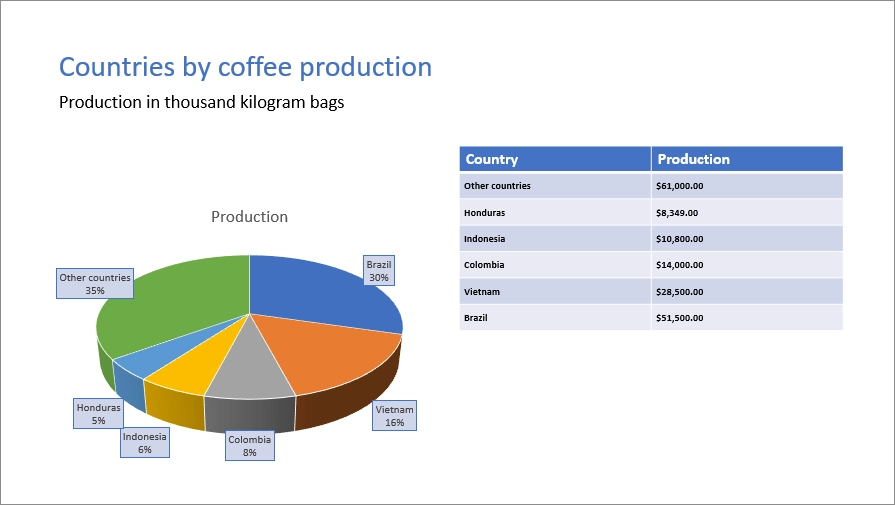This screenshot has height=505, width=895.
Task: Select the title 'Countries by coffee production'
Action: coord(245,67)
